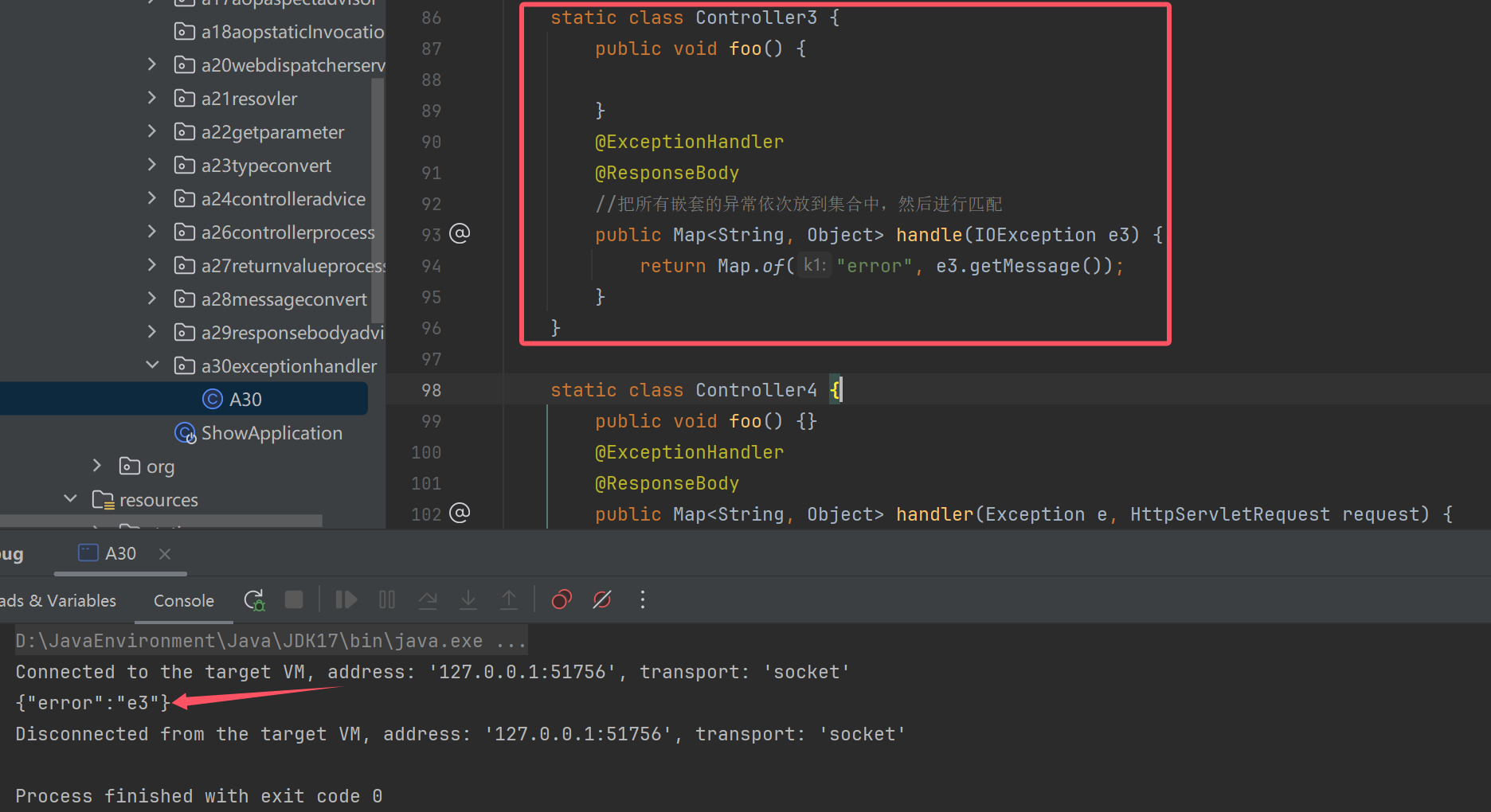Click 'Controller3' class name in editor

757,18
